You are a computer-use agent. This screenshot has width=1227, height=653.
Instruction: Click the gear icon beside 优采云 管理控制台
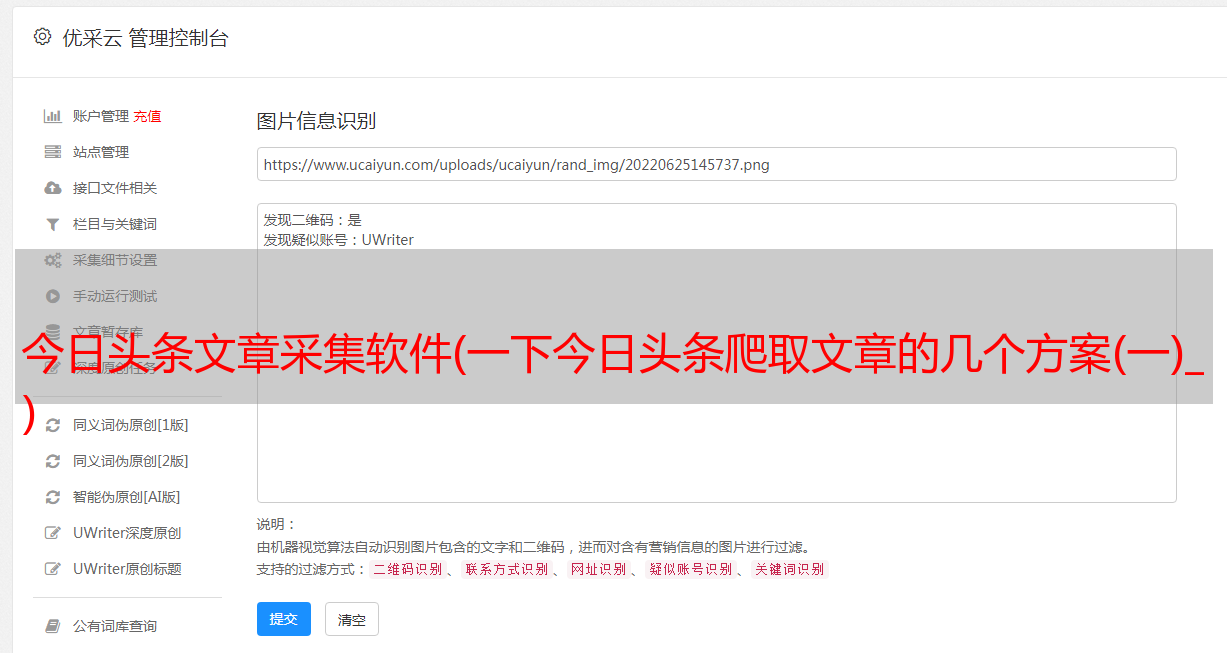tap(42, 37)
